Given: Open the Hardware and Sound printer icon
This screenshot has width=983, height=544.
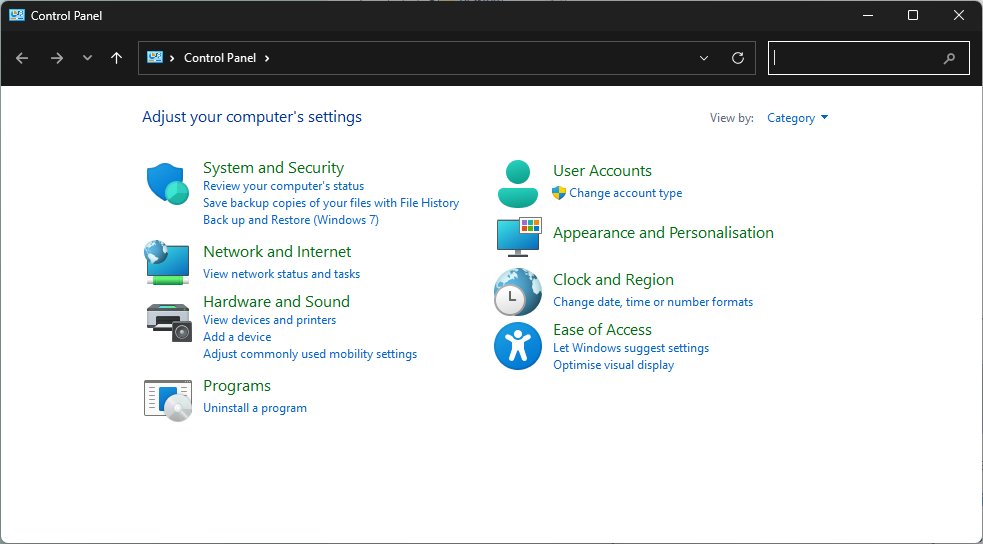Looking at the screenshot, I should point(169,322).
